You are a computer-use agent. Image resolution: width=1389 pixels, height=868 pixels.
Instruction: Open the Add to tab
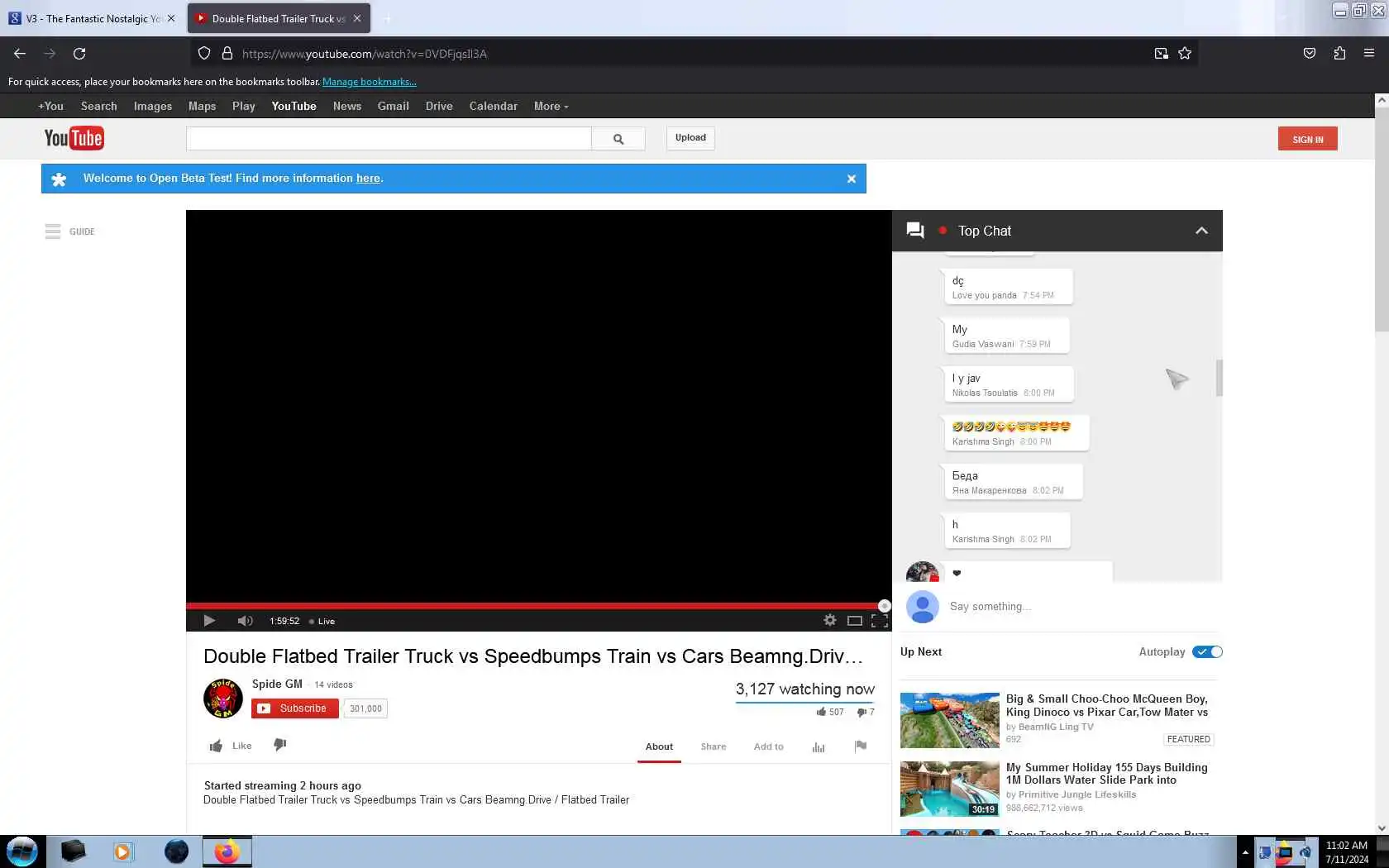769,746
